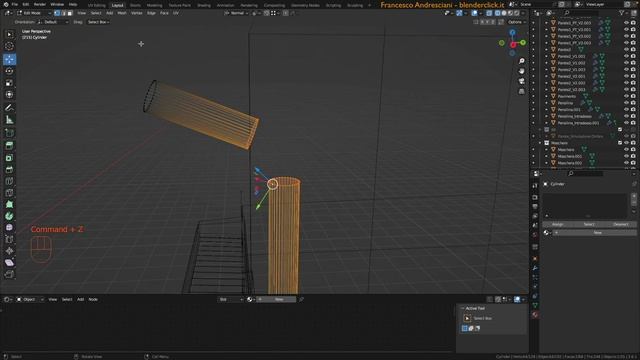The image size is (640, 360).
Task: Select the Shear tool
Action: click(9, 262)
